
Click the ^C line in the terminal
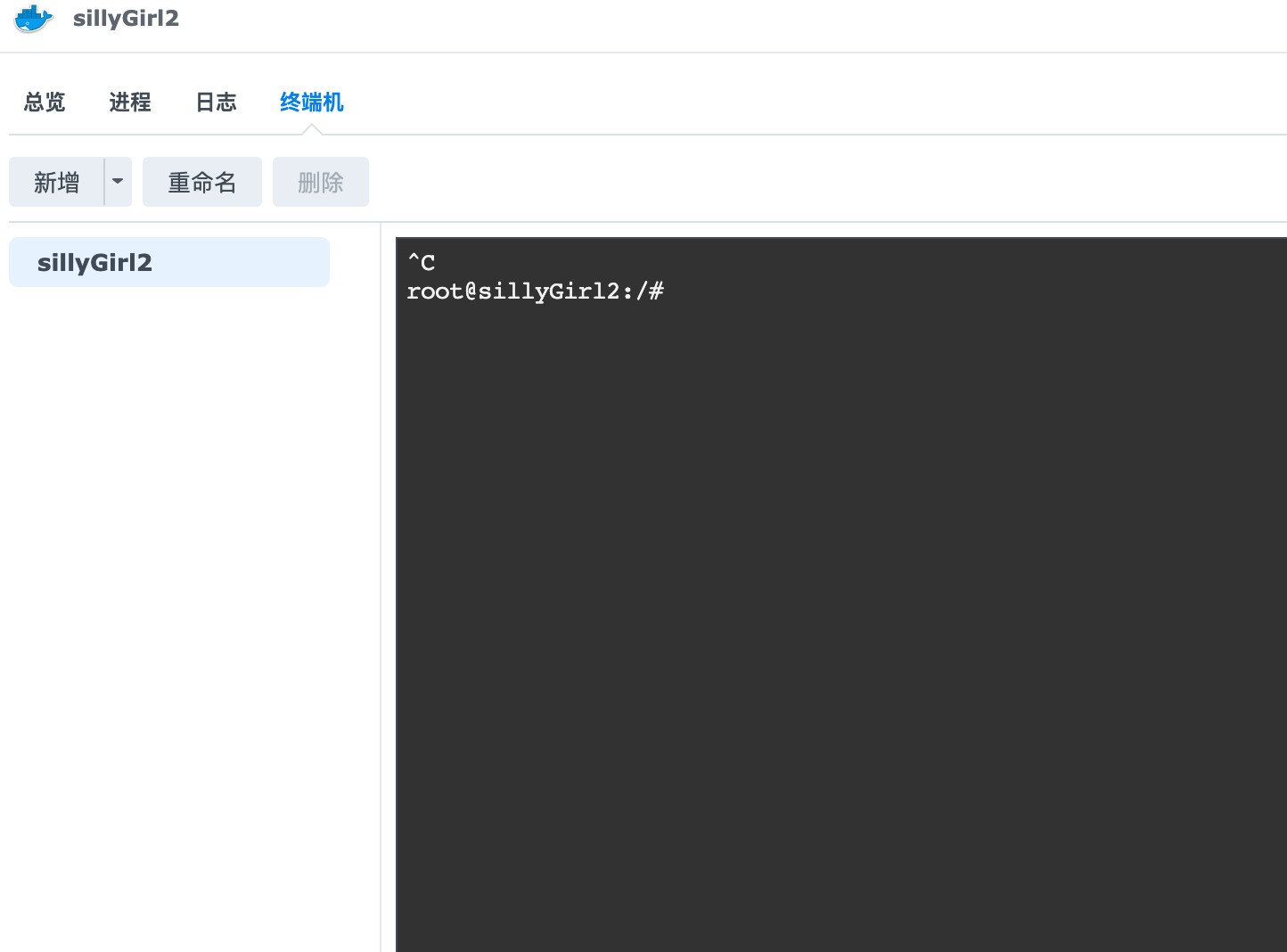click(422, 262)
